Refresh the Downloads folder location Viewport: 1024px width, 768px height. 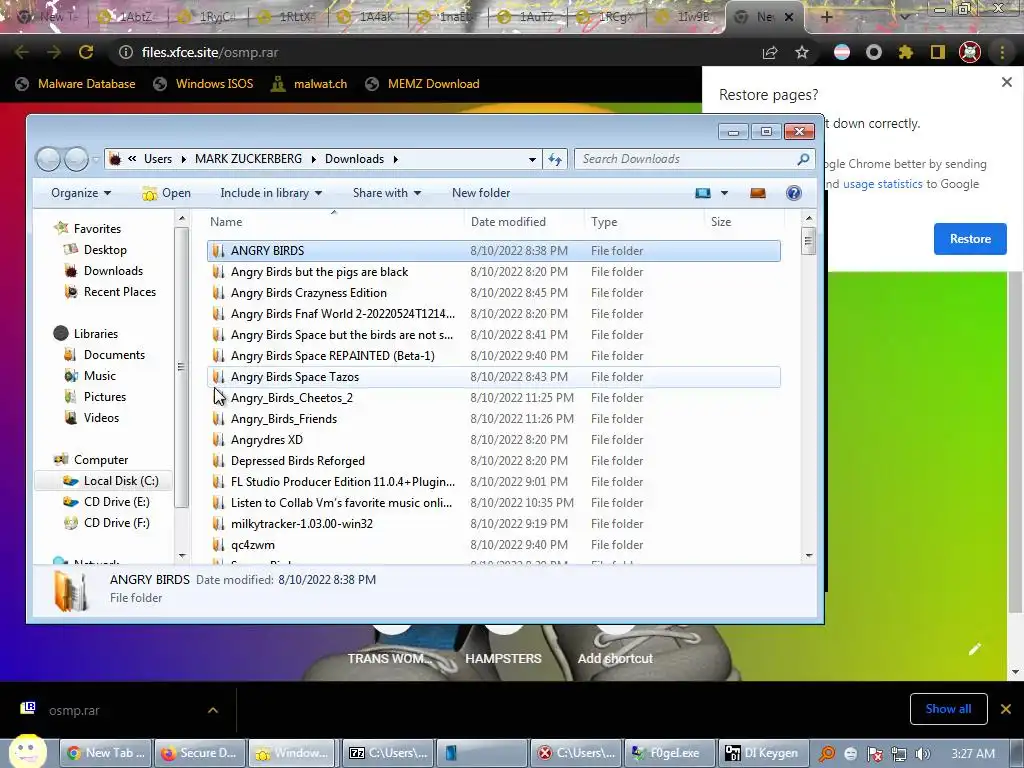(x=554, y=159)
